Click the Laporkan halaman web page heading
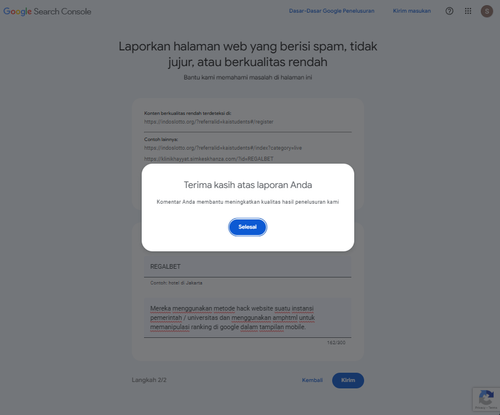 coord(248,54)
